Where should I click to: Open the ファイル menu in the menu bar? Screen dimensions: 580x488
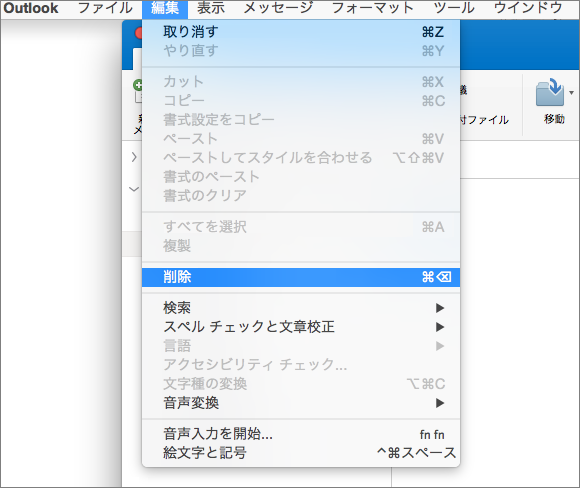click(x=105, y=8)
